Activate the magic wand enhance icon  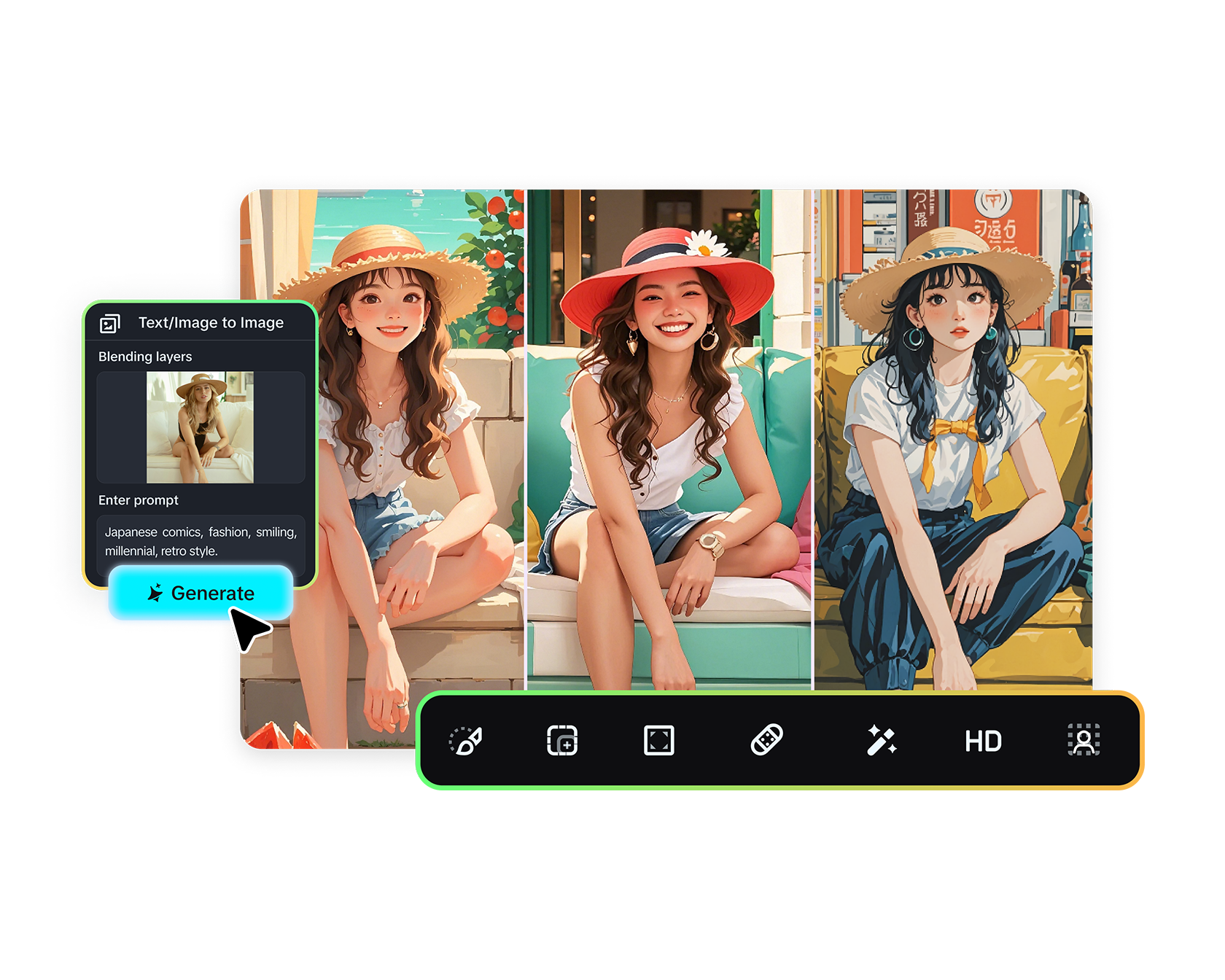(x=882, y=740)
